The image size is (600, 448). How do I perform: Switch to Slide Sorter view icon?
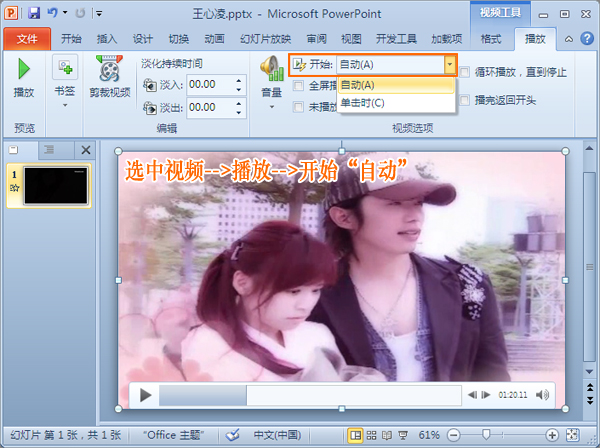point(371,435)
